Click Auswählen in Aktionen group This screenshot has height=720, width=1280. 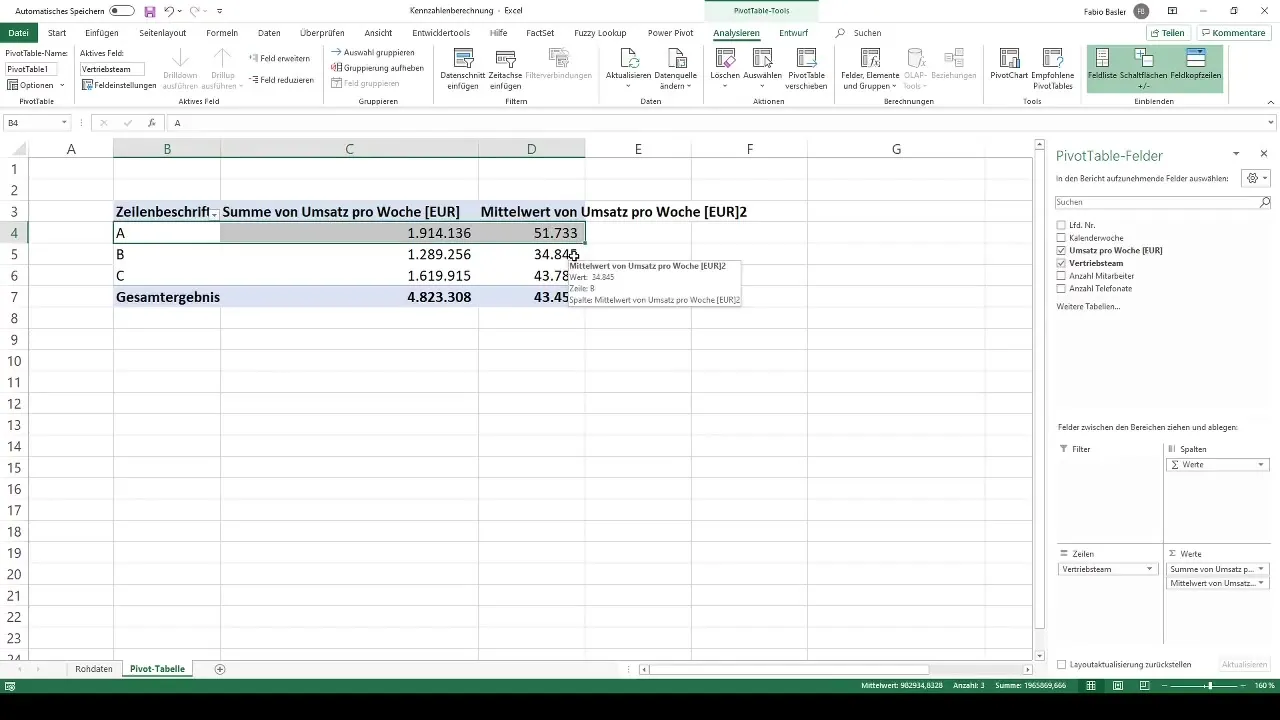coord(762,68)
